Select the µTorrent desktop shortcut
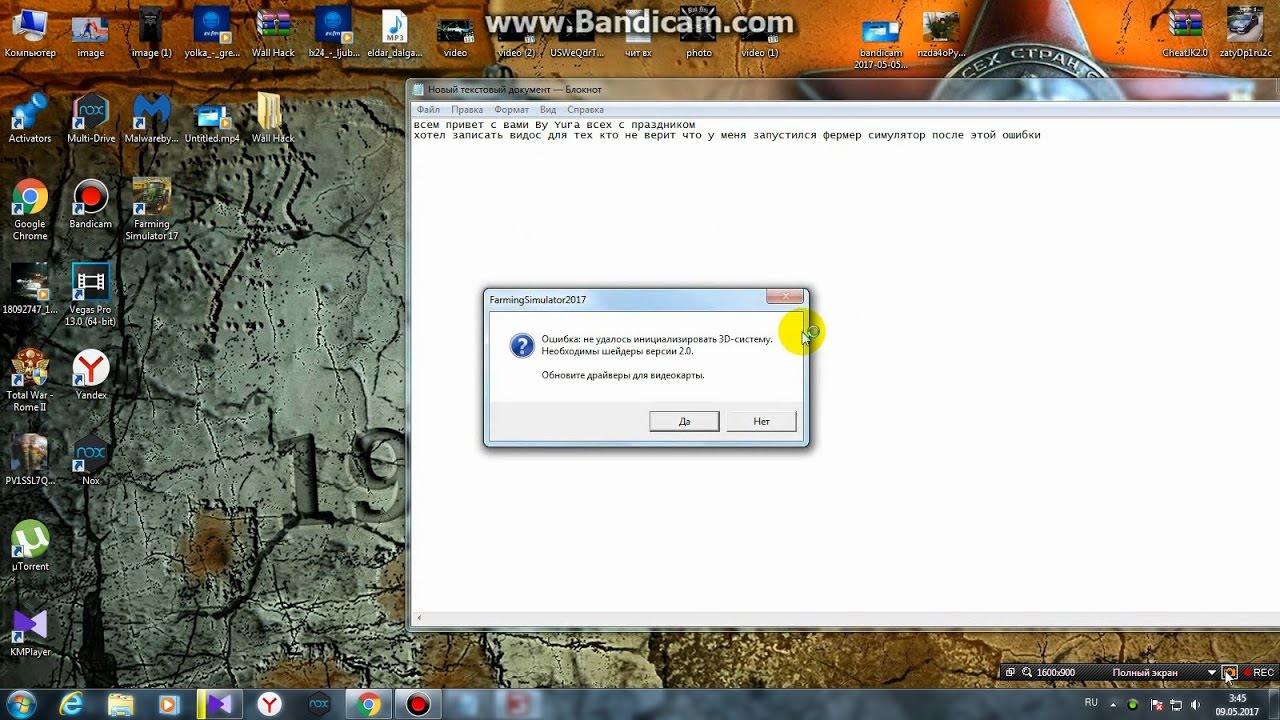 coord(30,546)
